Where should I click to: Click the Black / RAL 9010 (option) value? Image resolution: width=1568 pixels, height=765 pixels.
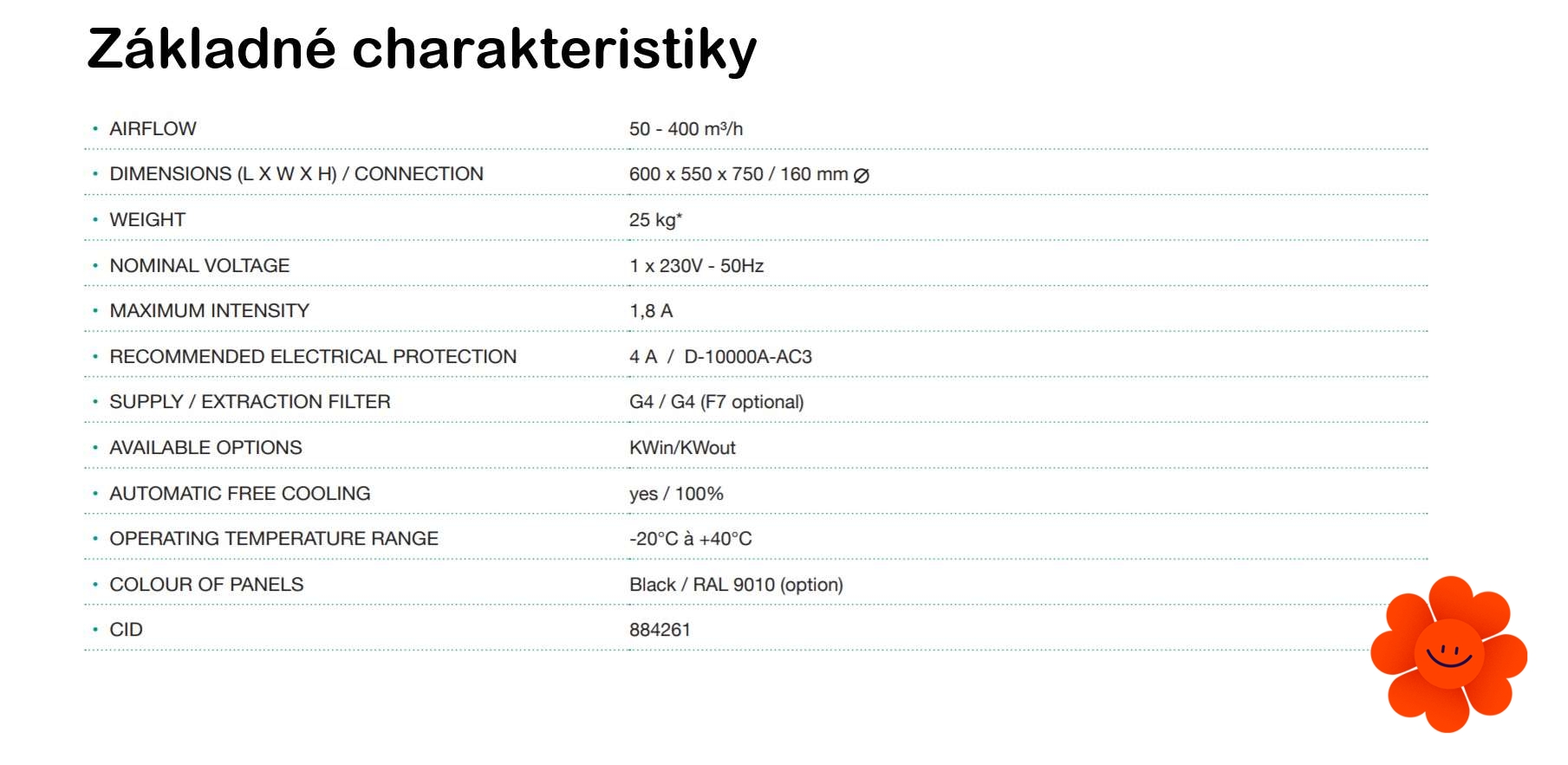[x=736, y=585]
